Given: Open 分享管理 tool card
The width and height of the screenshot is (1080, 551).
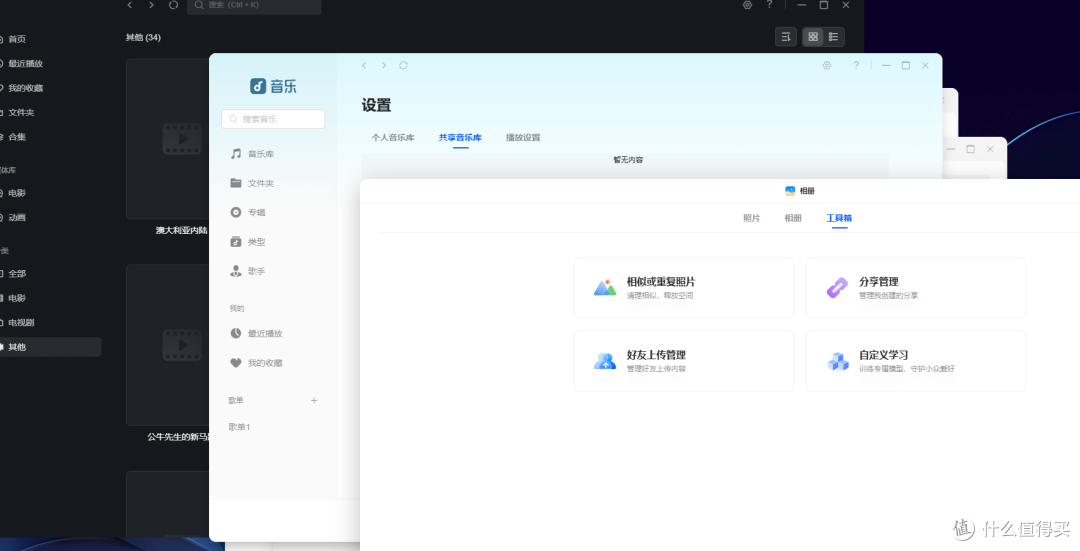Looking at the screenshot, I should 916,288.
